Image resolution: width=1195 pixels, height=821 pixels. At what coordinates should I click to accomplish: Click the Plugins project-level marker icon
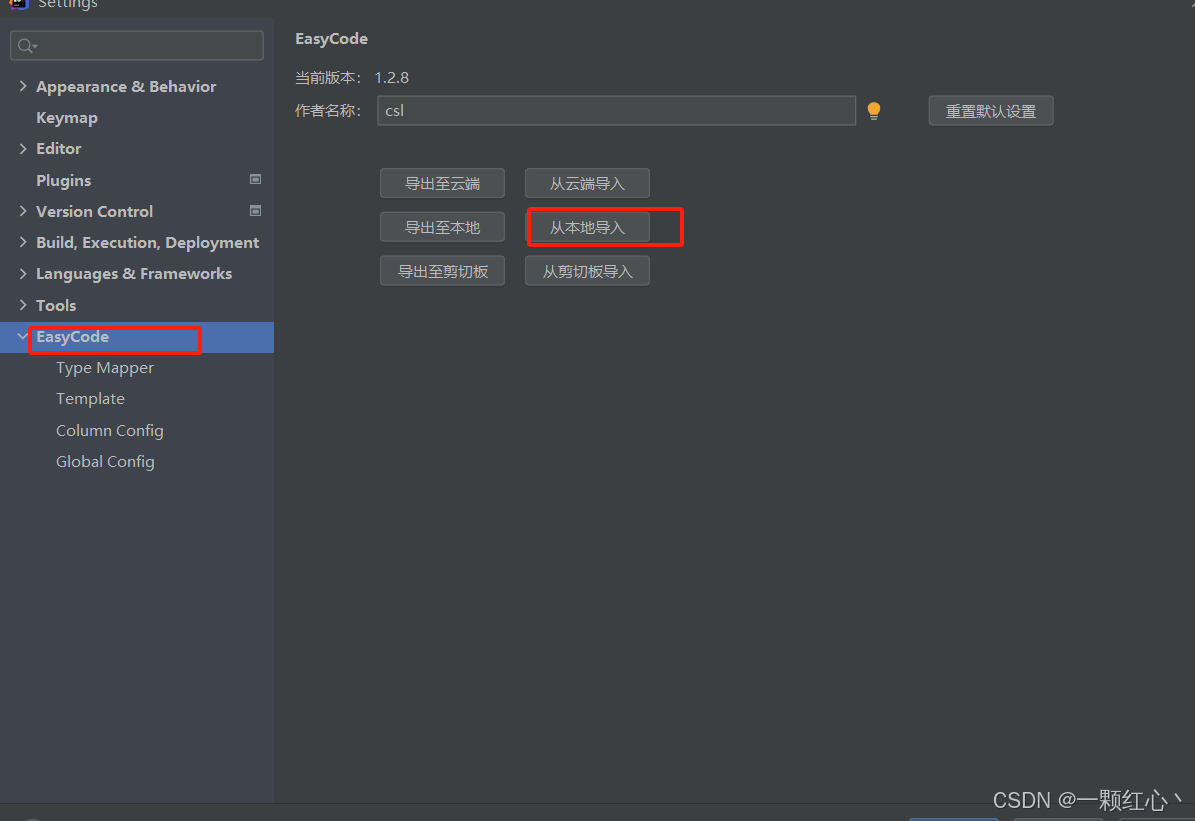[x=255, y=179]
